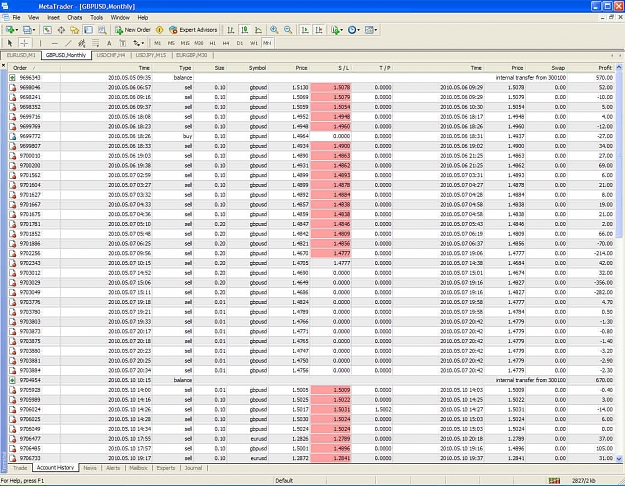Toggle chart auto scroll
Screen dimensions: 625x486
coord(305,30)
